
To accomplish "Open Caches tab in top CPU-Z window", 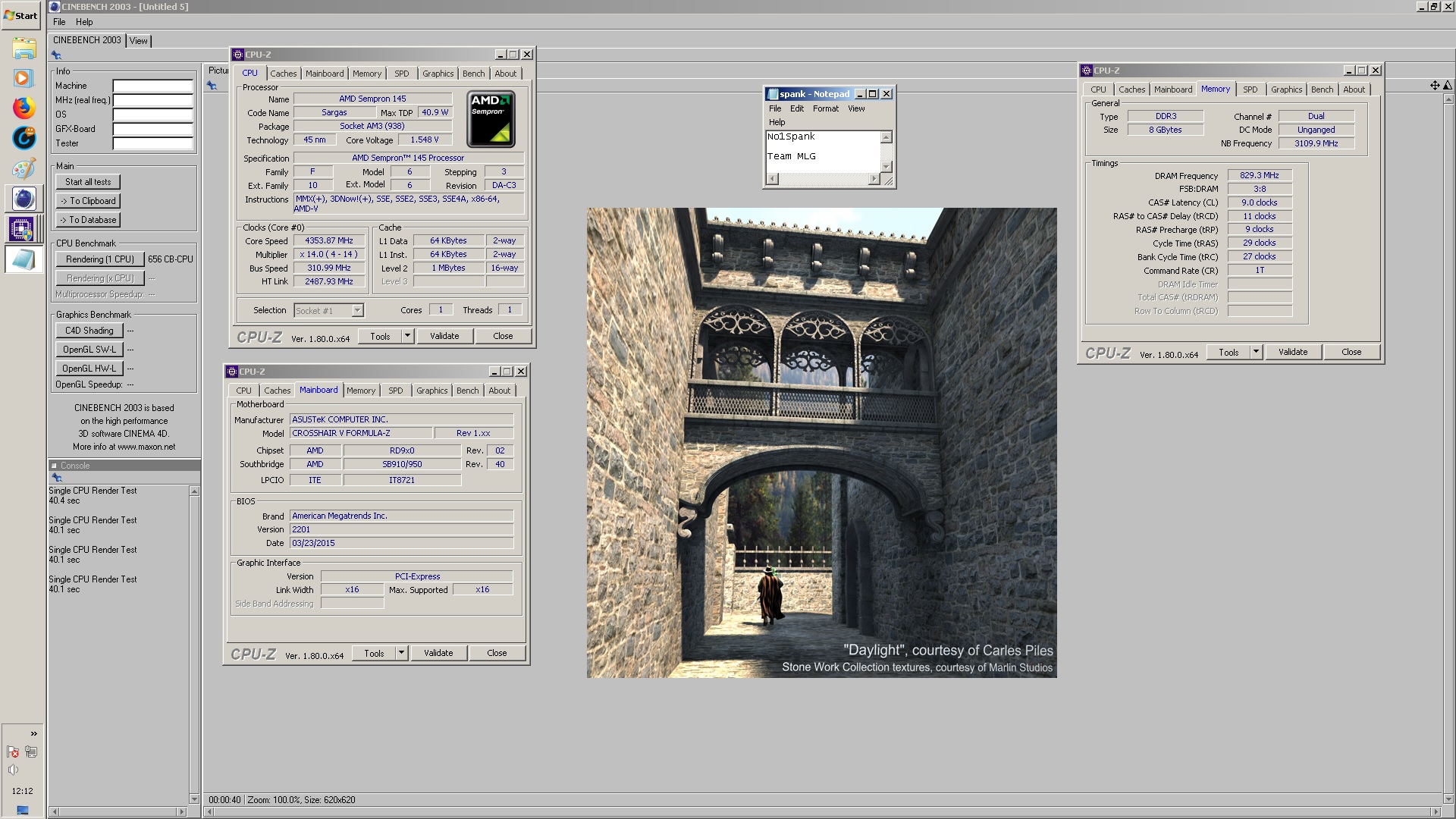I will click(284, 74).
